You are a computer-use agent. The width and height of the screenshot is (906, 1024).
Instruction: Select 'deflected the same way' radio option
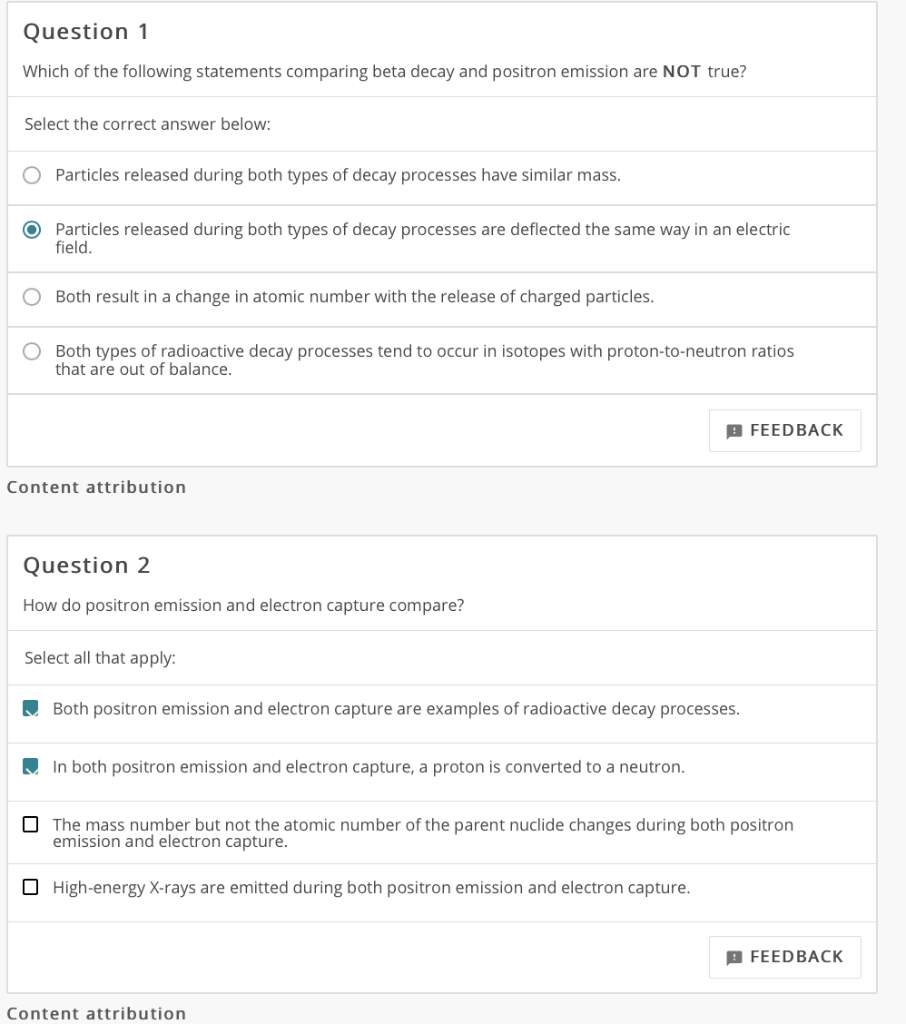click(x=32, y=230)
